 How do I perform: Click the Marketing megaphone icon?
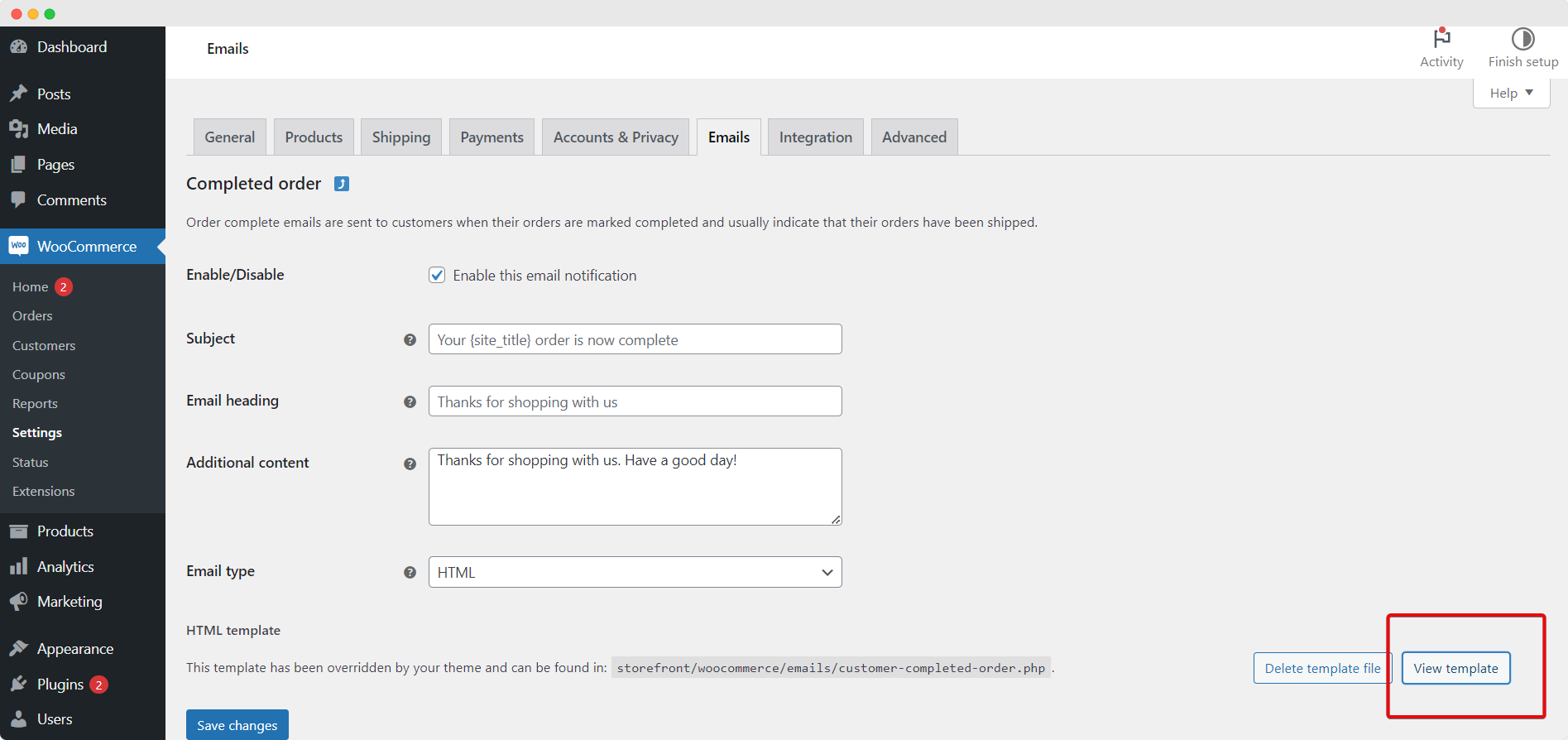coord(18,601)
